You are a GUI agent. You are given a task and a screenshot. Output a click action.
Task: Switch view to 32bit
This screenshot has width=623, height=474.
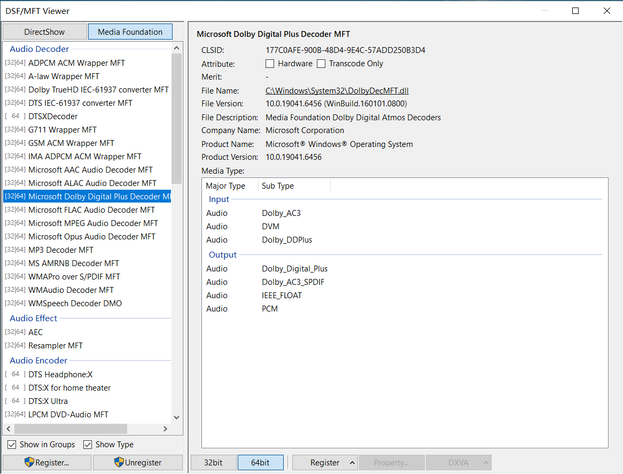(x=214, y=462)
